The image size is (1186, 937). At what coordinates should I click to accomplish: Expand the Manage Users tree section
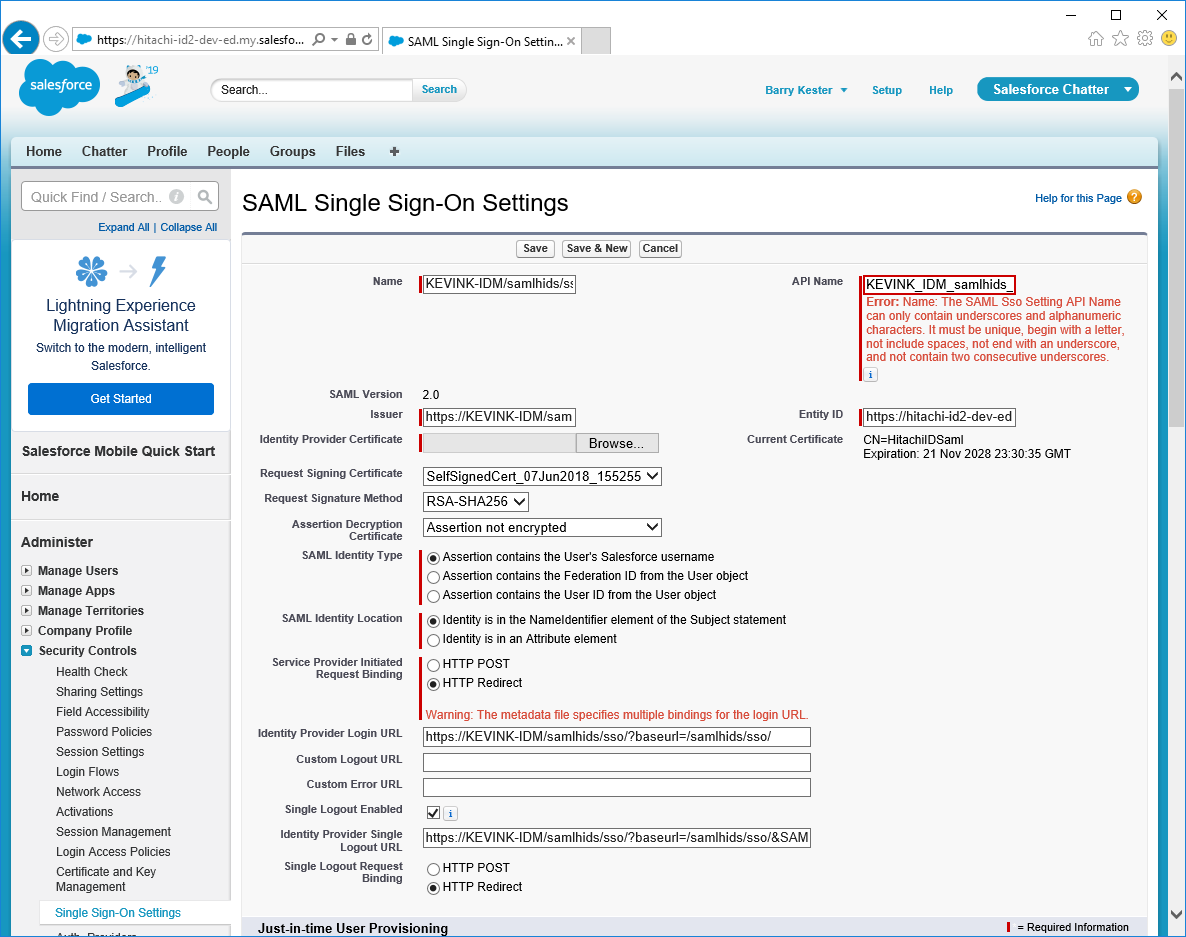coord(27,571)
